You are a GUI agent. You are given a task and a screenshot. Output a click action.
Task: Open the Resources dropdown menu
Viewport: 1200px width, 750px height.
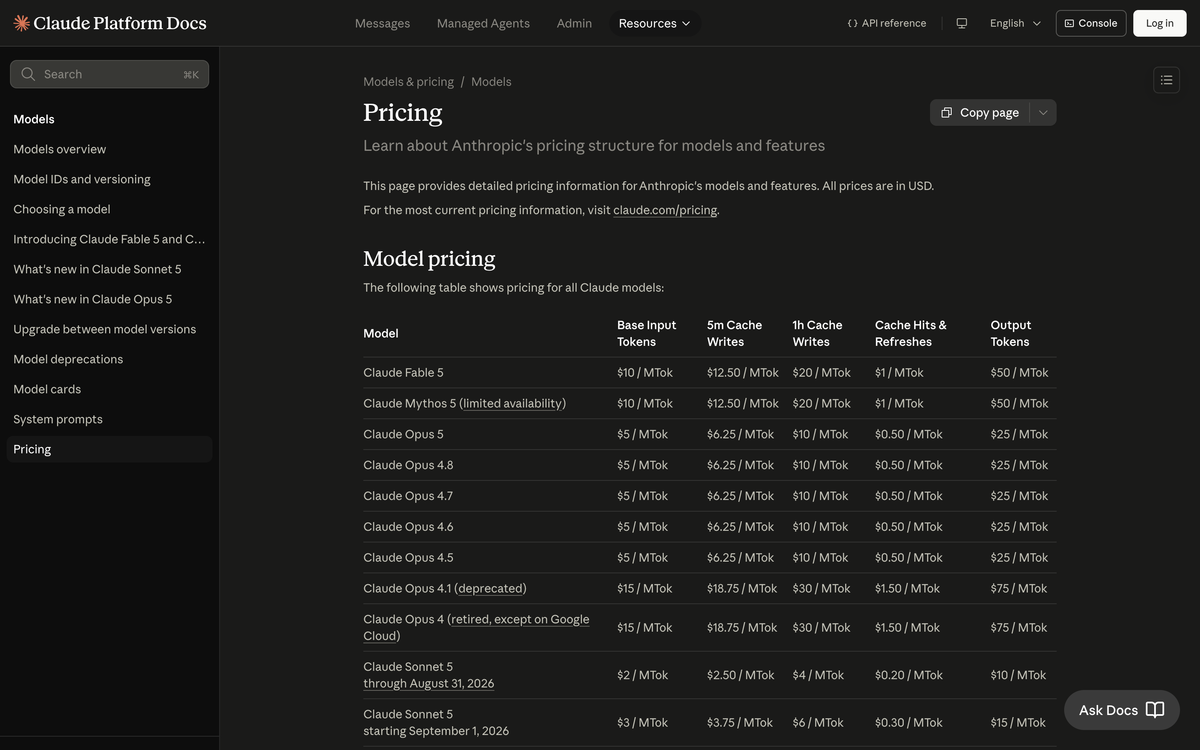coord(655,23)
